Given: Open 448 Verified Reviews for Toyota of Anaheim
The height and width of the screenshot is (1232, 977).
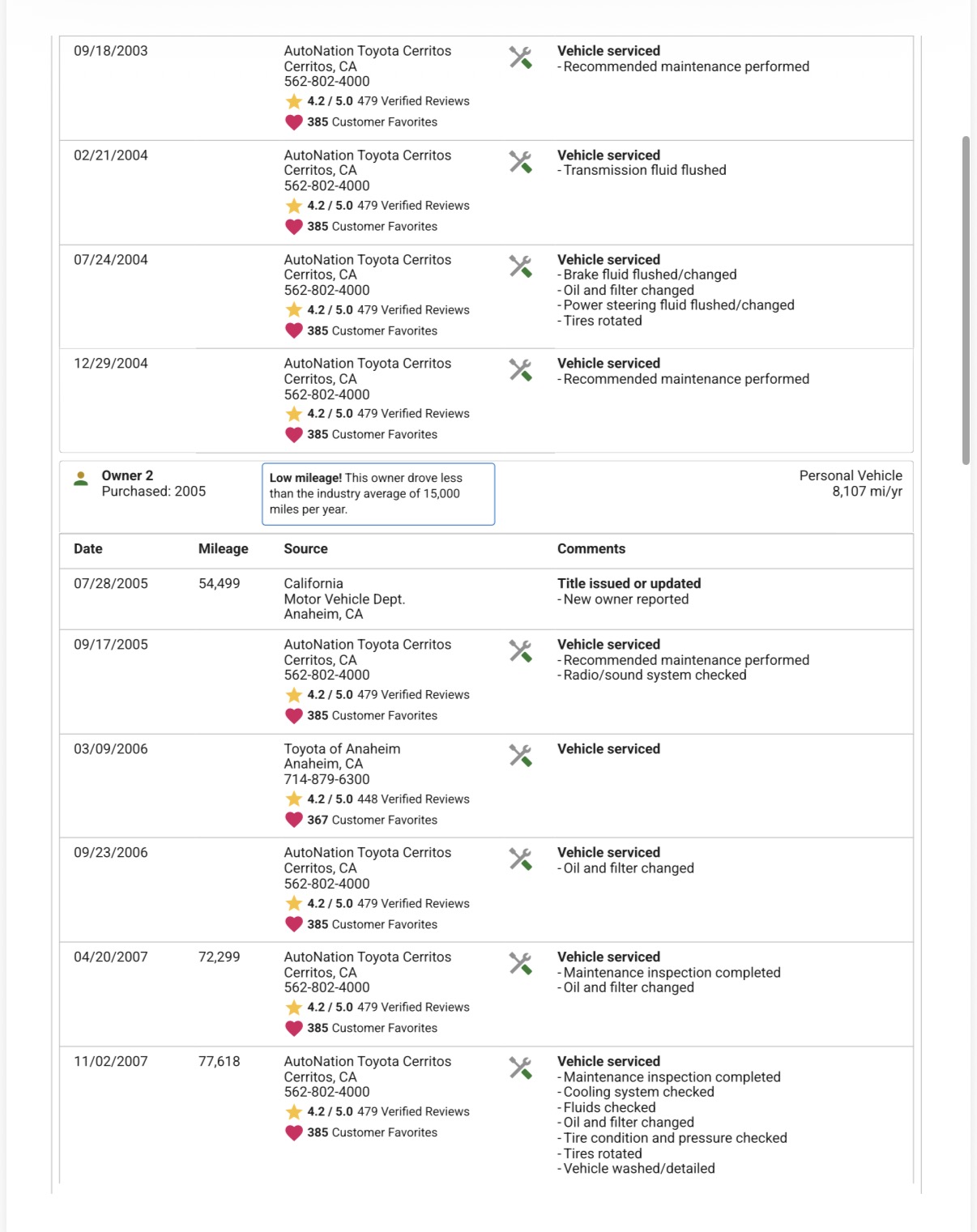Looking at the screenshot, I should coord(413,799).
